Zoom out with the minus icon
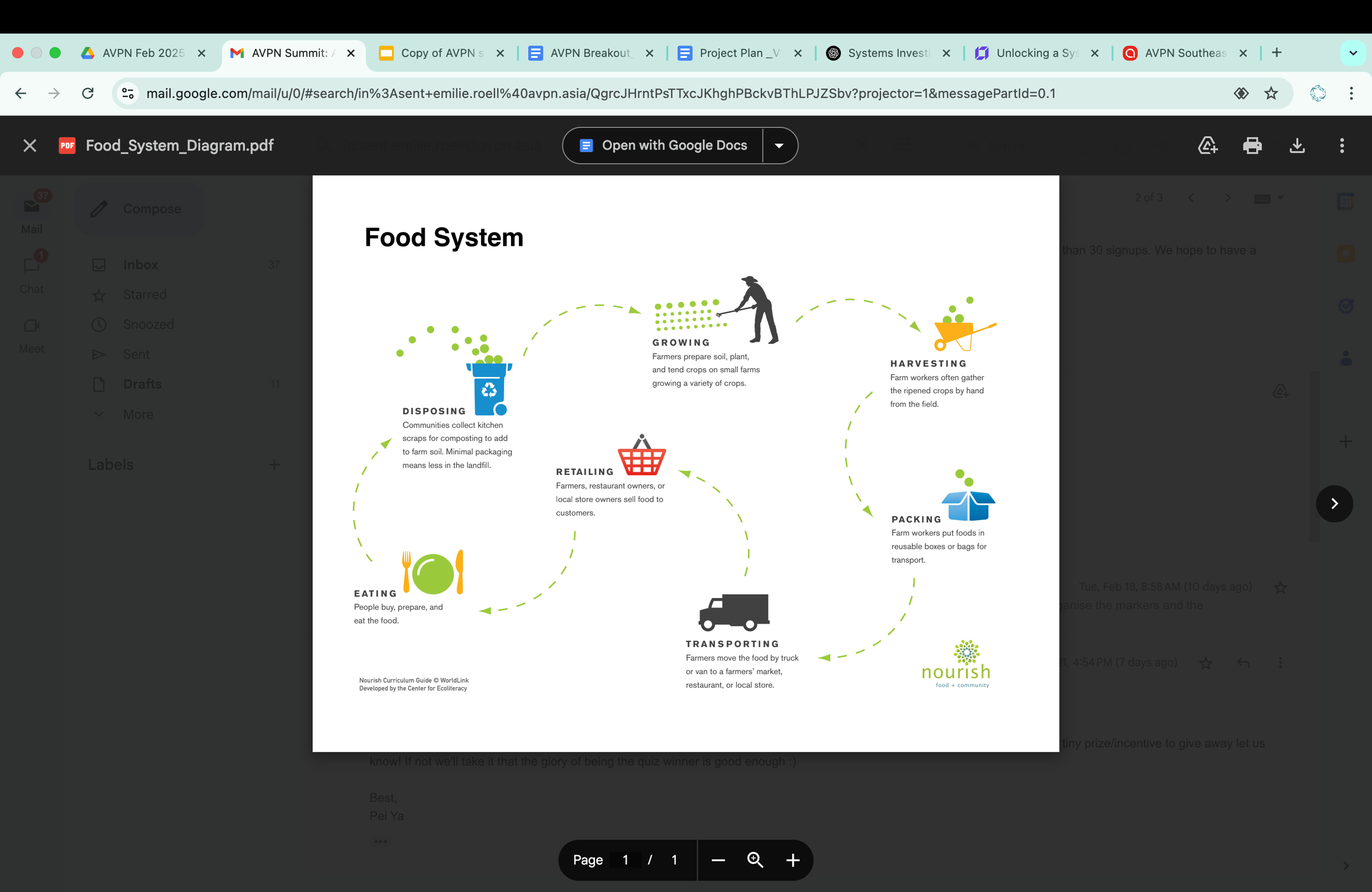 click(718, 860)
